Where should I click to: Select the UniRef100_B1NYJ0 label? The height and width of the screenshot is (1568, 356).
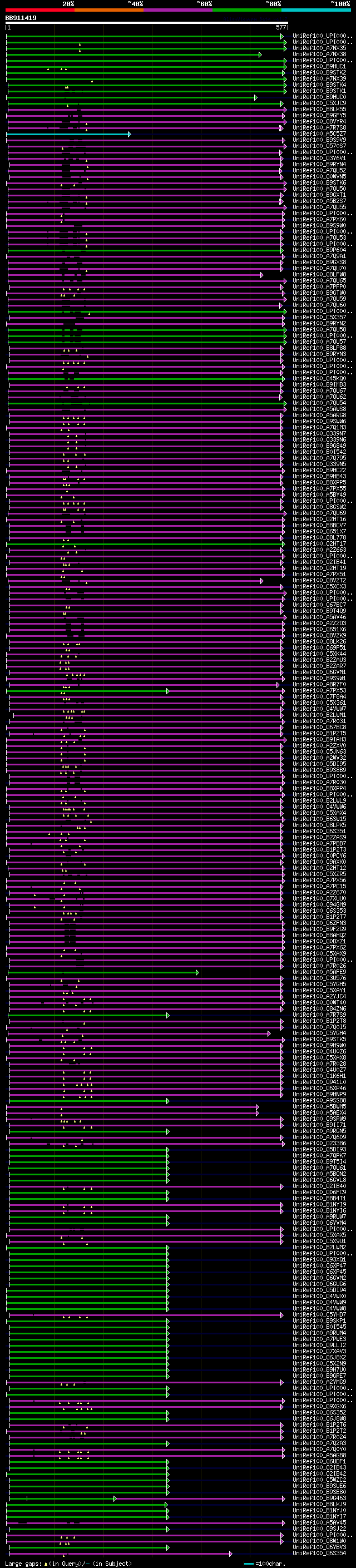point(319,1510)
